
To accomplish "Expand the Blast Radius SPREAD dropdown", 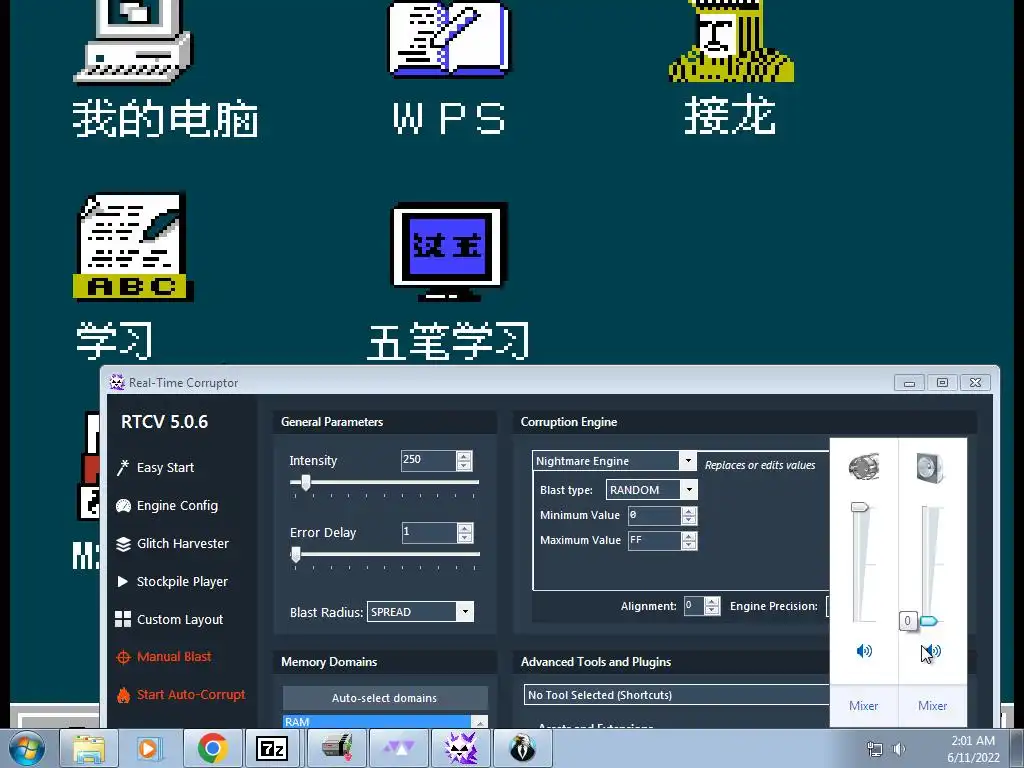I will pyautogui.click(x=465, y=612).
